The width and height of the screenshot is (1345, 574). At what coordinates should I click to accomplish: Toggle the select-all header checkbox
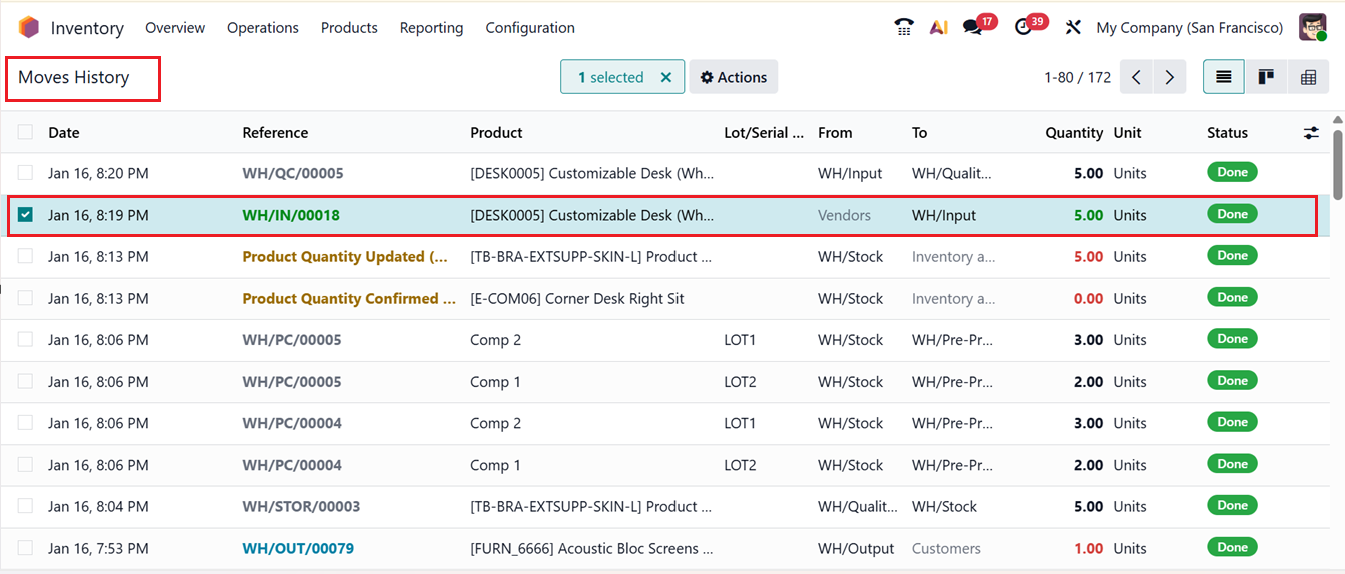tap(25, 132)
